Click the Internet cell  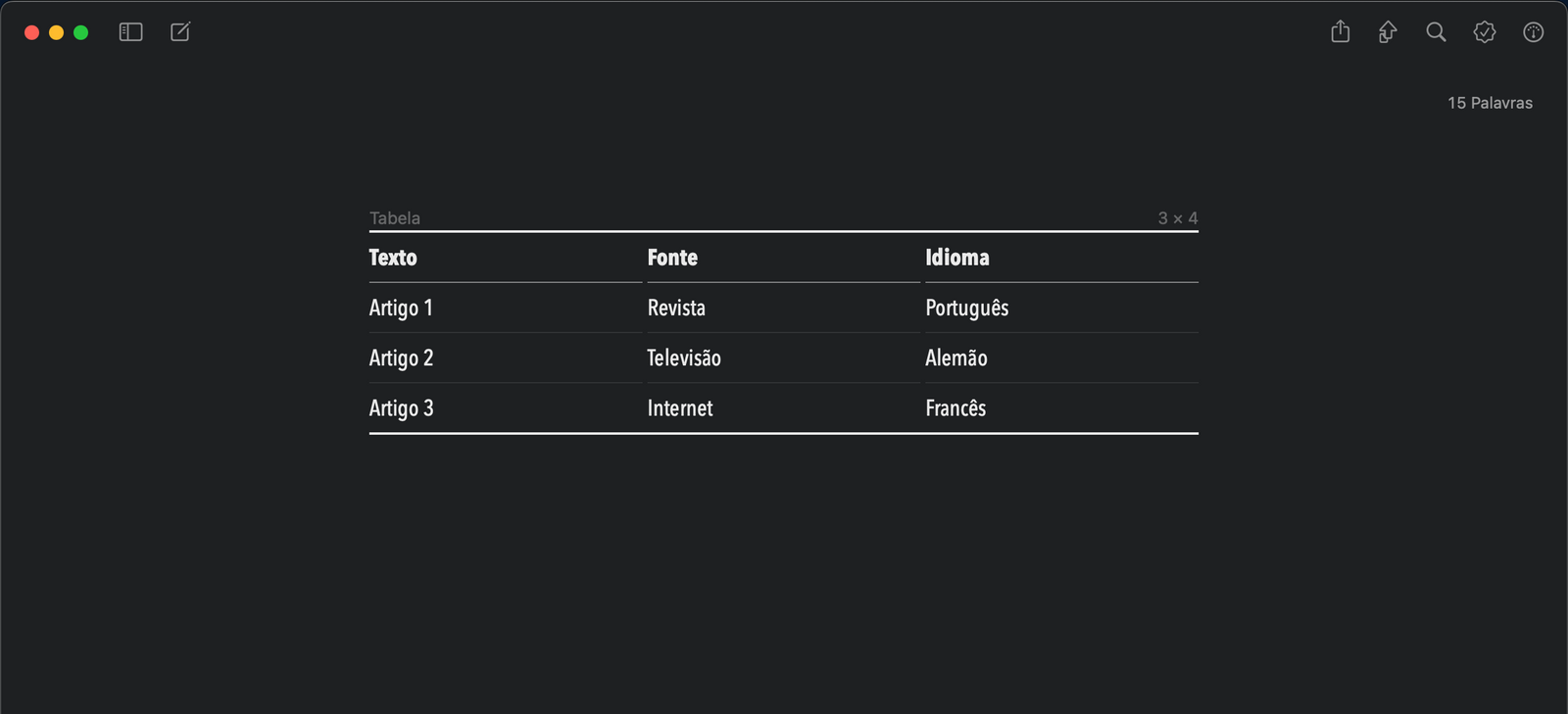680,408
